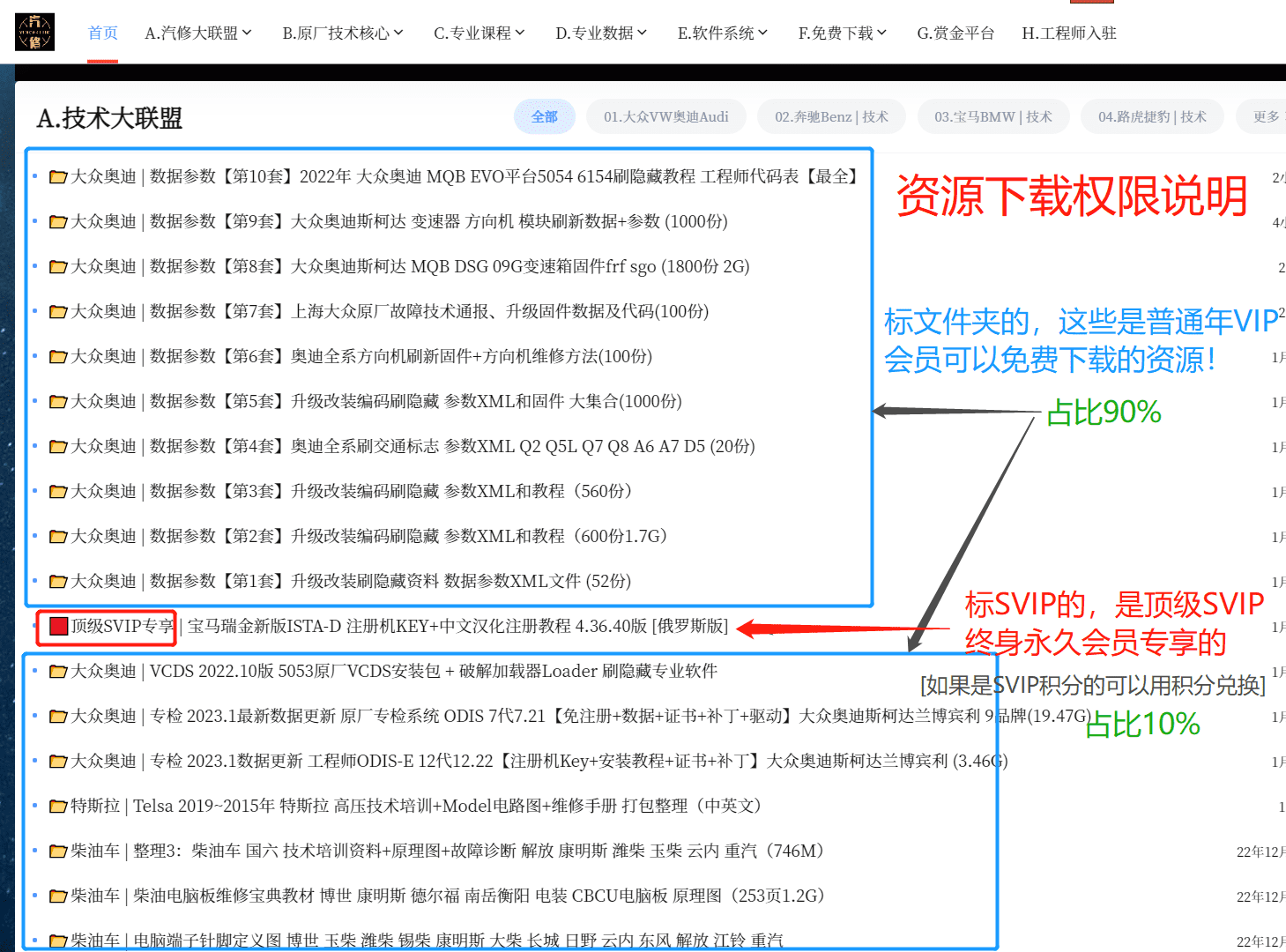Viewport: 1286px width, 952px height.
Task: Open folder icon on 柴油车 整理3 row
Action: (x=57, y=851)
